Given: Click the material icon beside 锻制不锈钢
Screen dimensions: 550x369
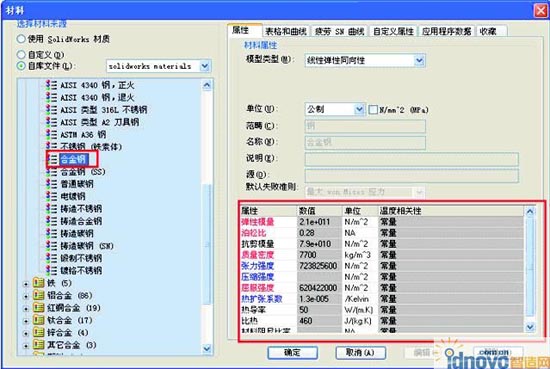Looking at the screenshot, I should pyautogui.click(x=51, y=258).
